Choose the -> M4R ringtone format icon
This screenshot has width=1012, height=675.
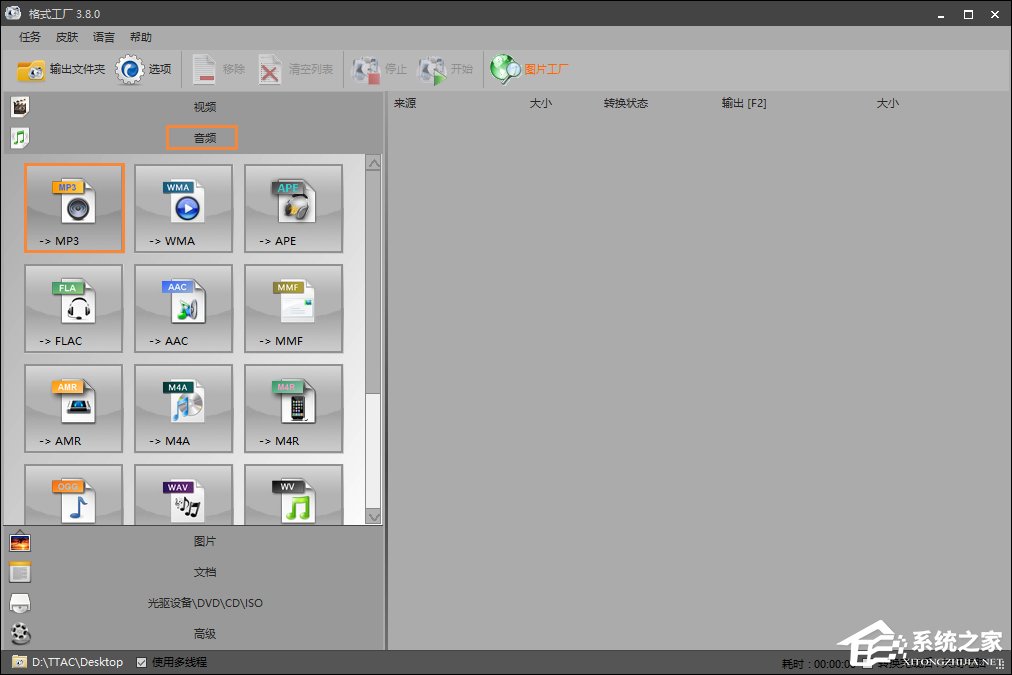click(x=294, y=408)
